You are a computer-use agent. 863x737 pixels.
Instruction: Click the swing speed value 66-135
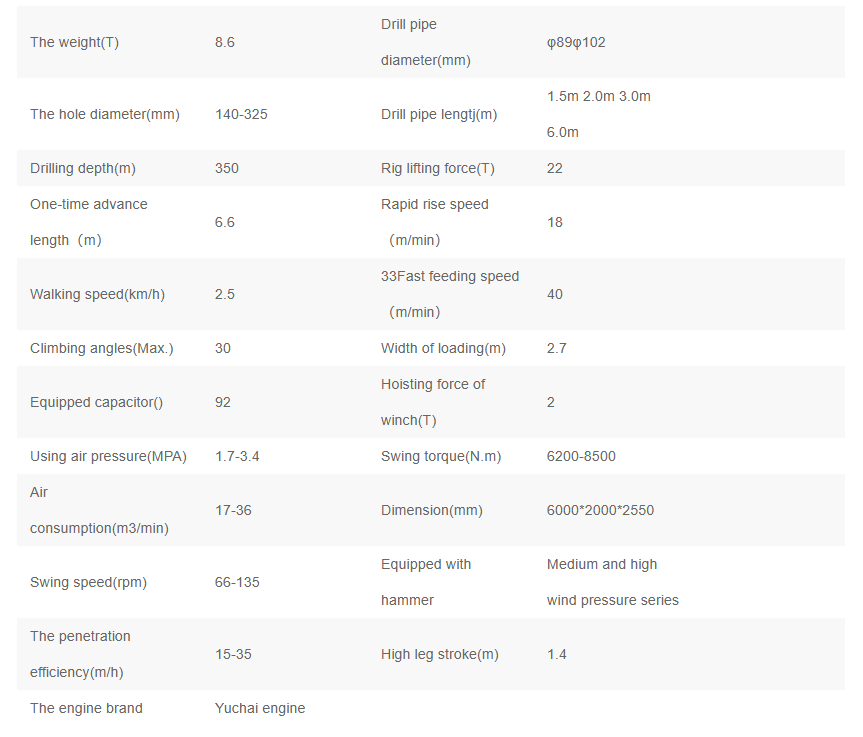coord(237,582)
